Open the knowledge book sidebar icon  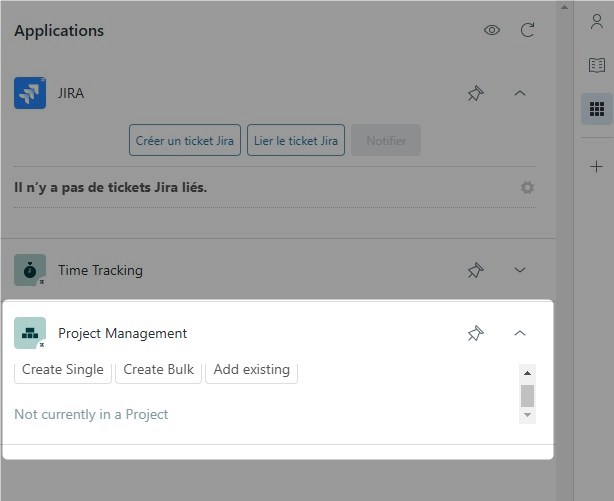[x=597, y=65]
